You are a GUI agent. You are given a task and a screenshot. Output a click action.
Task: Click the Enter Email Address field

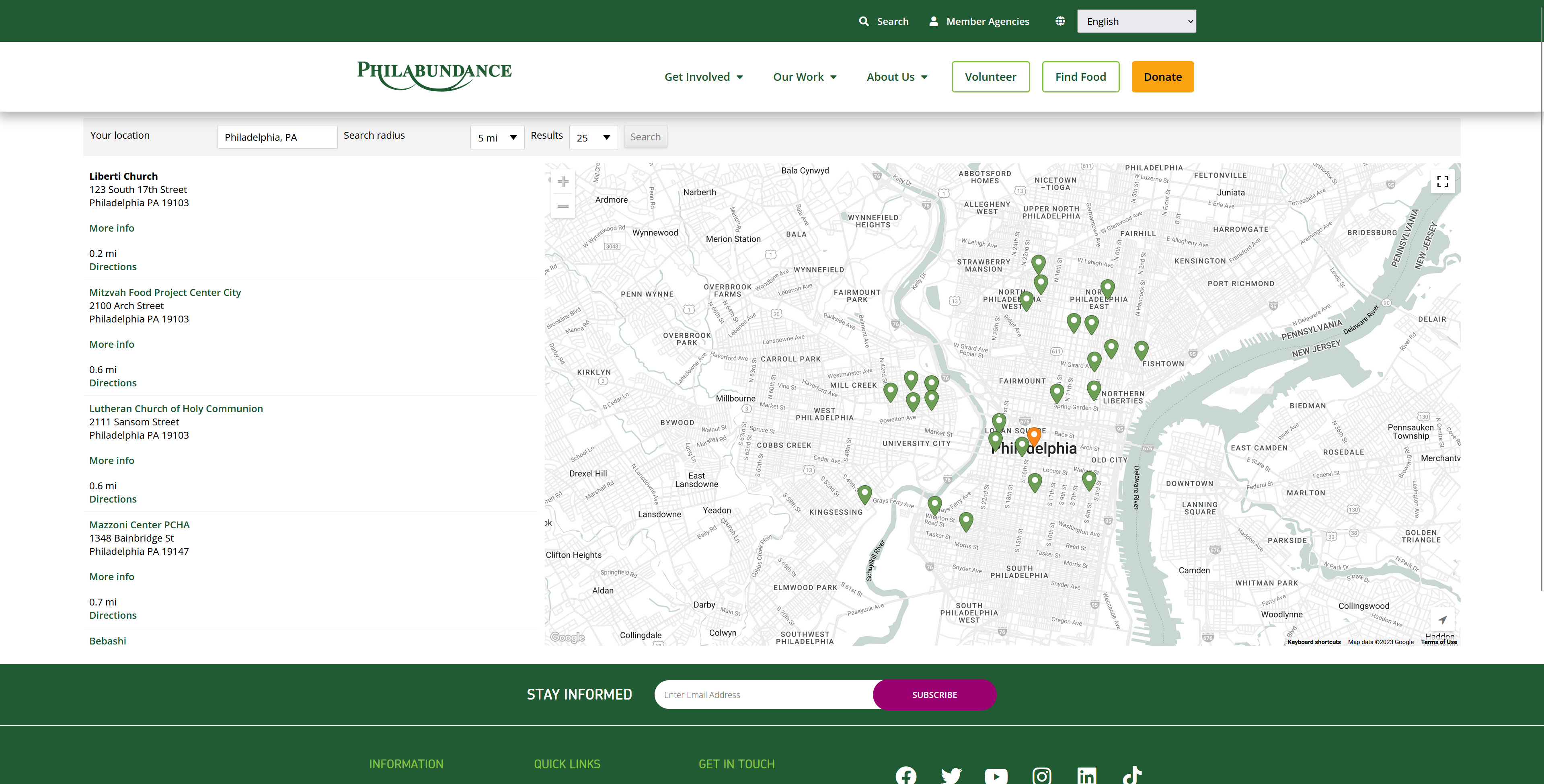point(764,695)
